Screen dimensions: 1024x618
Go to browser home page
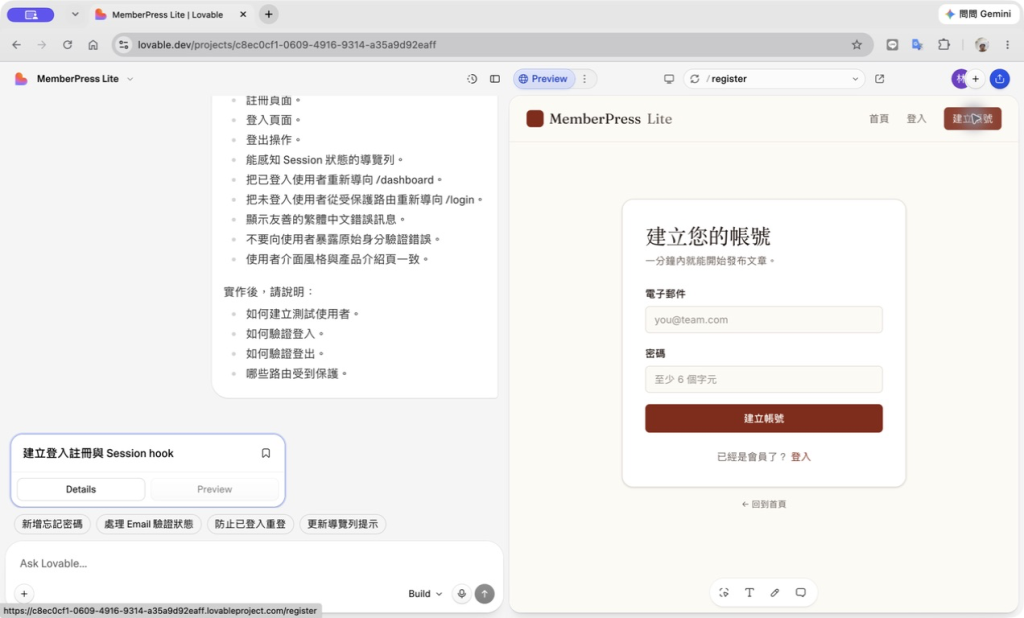point(93,45)
